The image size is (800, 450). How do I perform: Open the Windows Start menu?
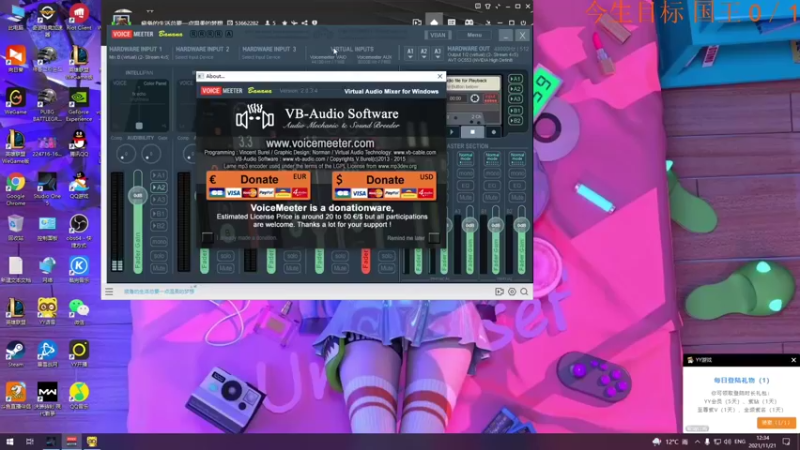[9, 442]
